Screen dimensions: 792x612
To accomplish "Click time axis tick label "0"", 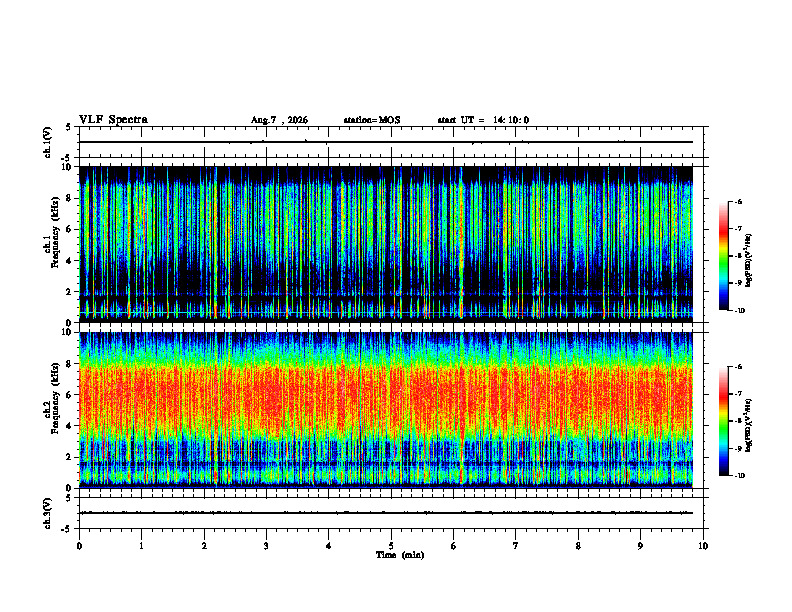I will click(x=79, y=546).
